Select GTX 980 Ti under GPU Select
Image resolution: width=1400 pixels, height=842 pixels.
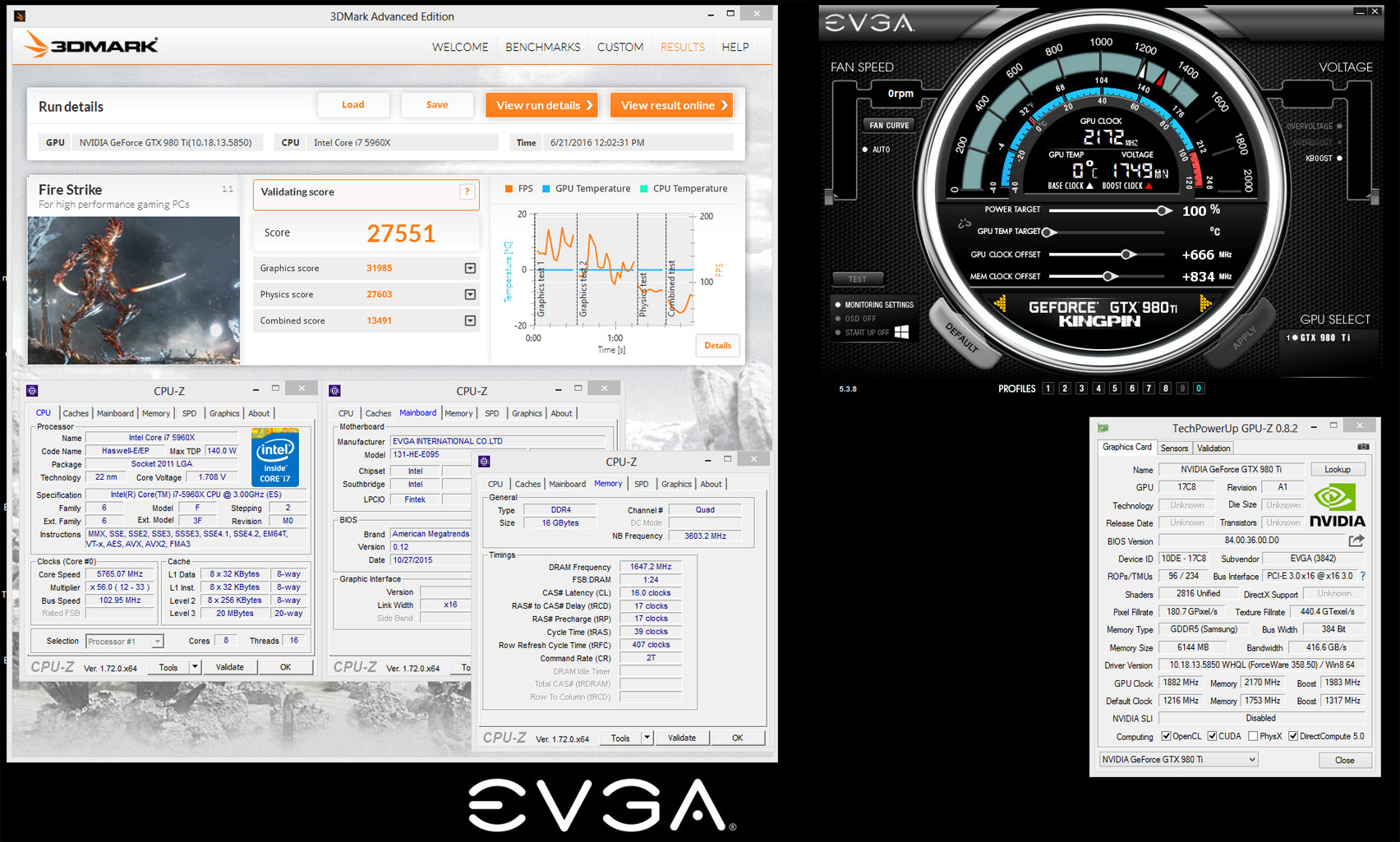(x=1319, y=338)
